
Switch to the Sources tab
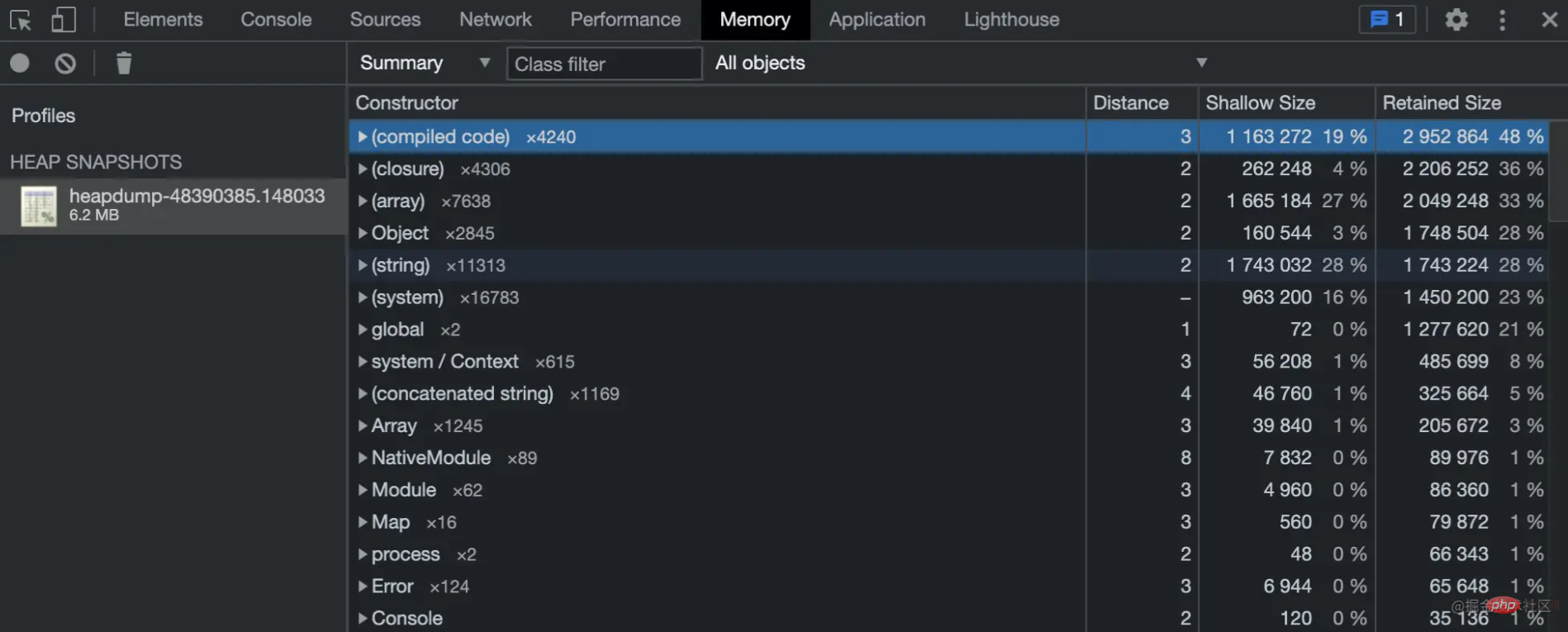pos(385,20)
